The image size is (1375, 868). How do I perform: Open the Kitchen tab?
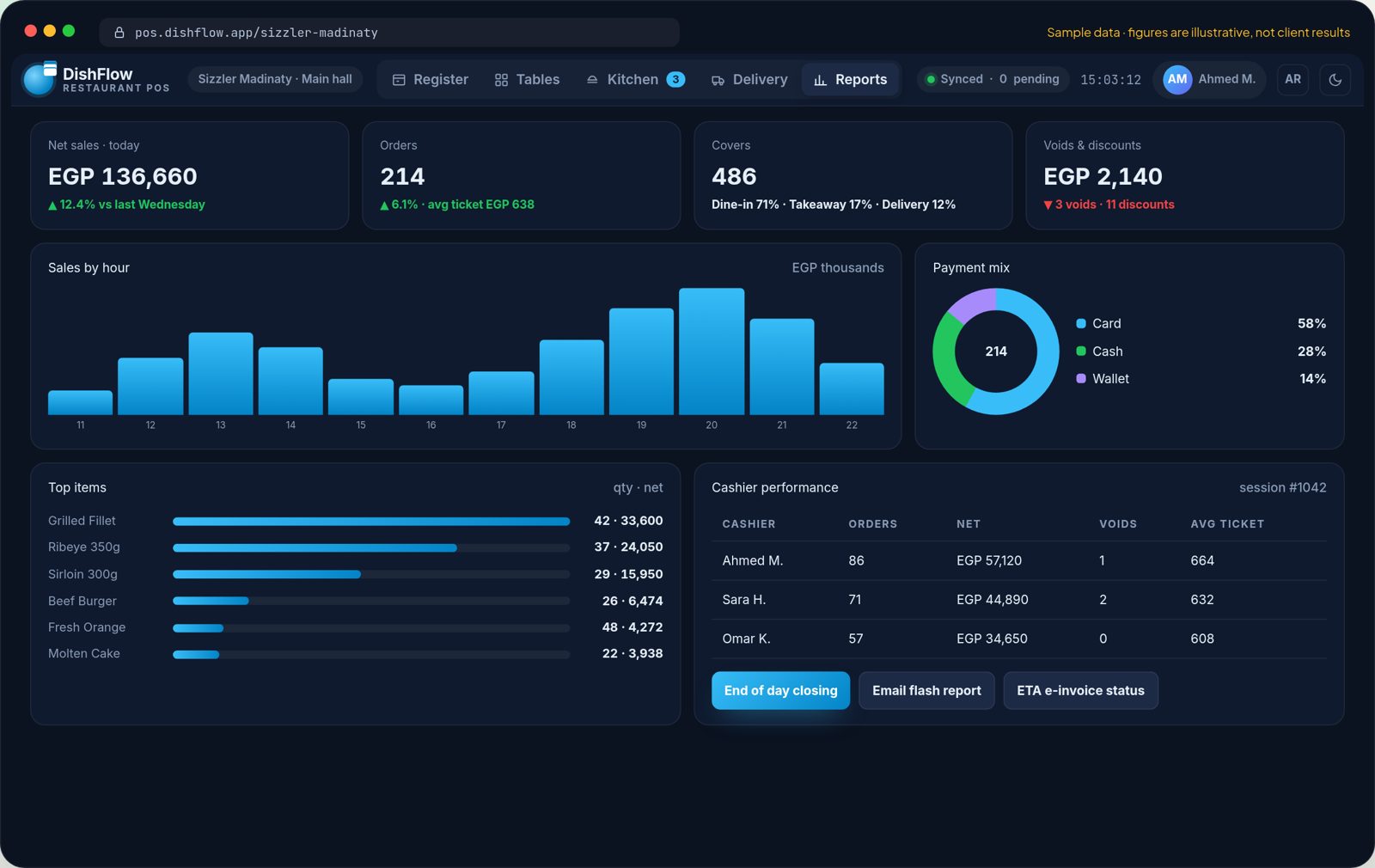635,79
